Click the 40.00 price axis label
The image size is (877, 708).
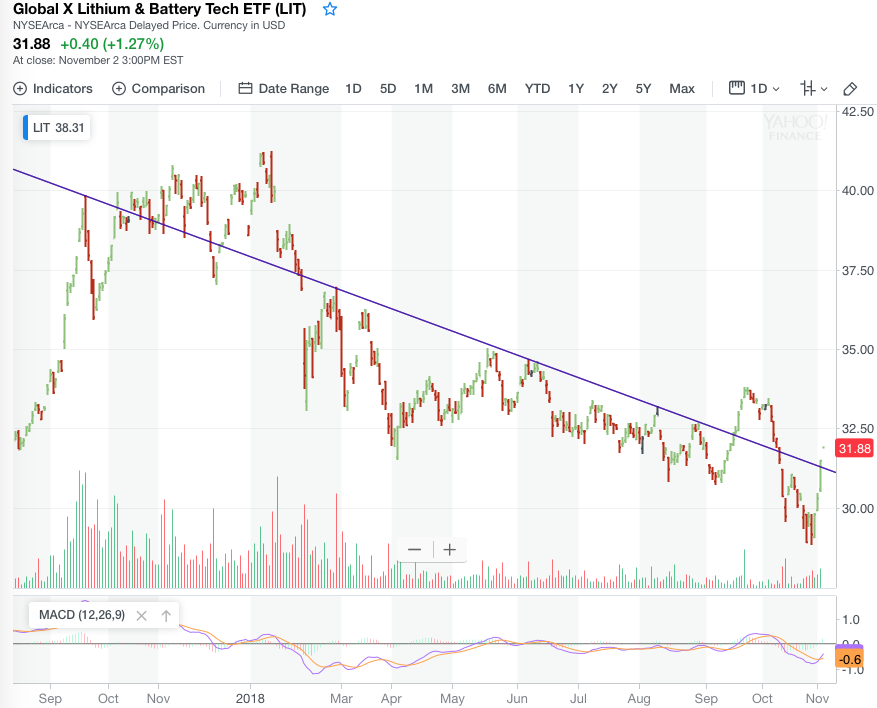pos(857,191)
